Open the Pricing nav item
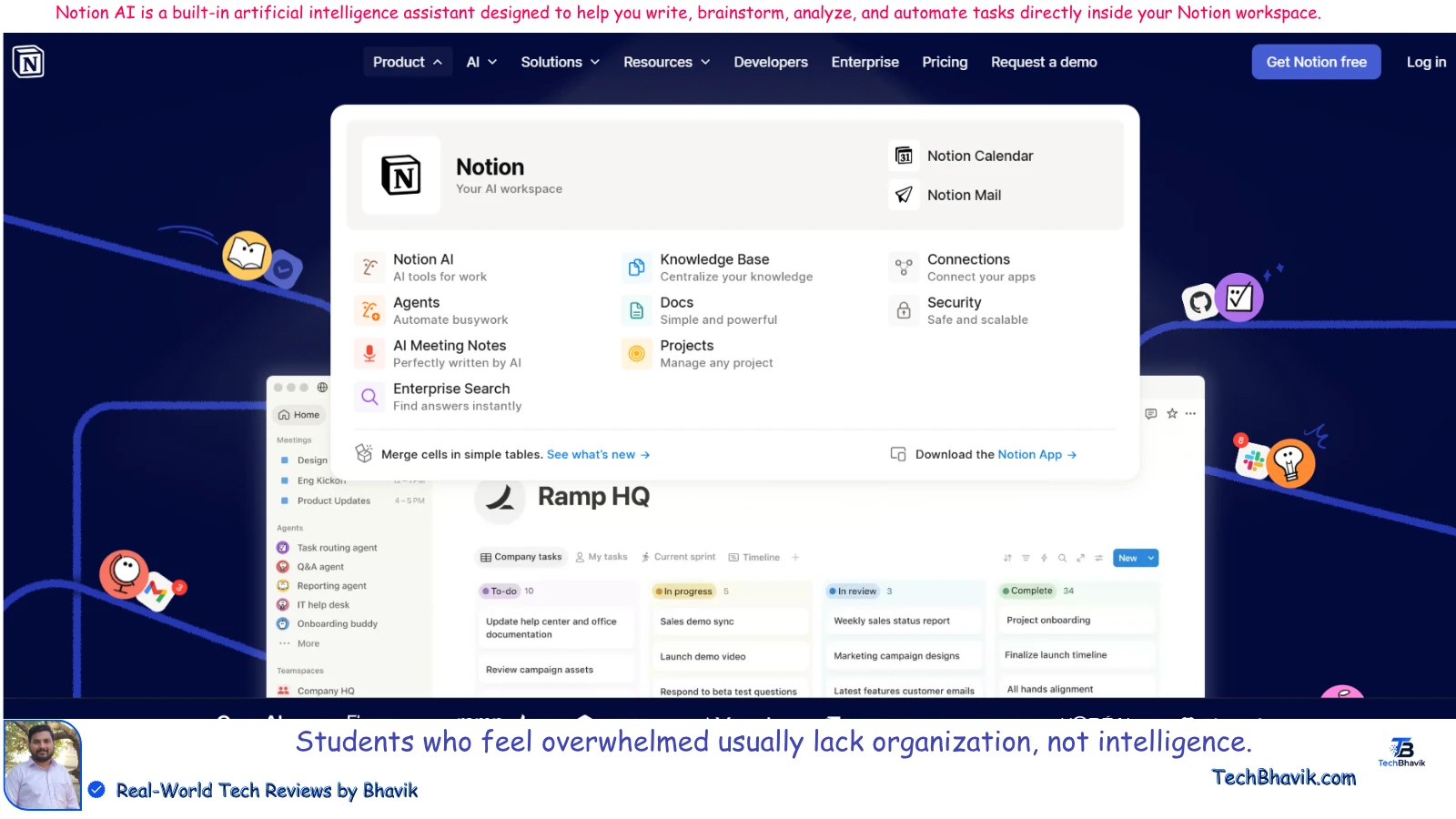Screen dimensions: 1456x819 pos(945,62)
